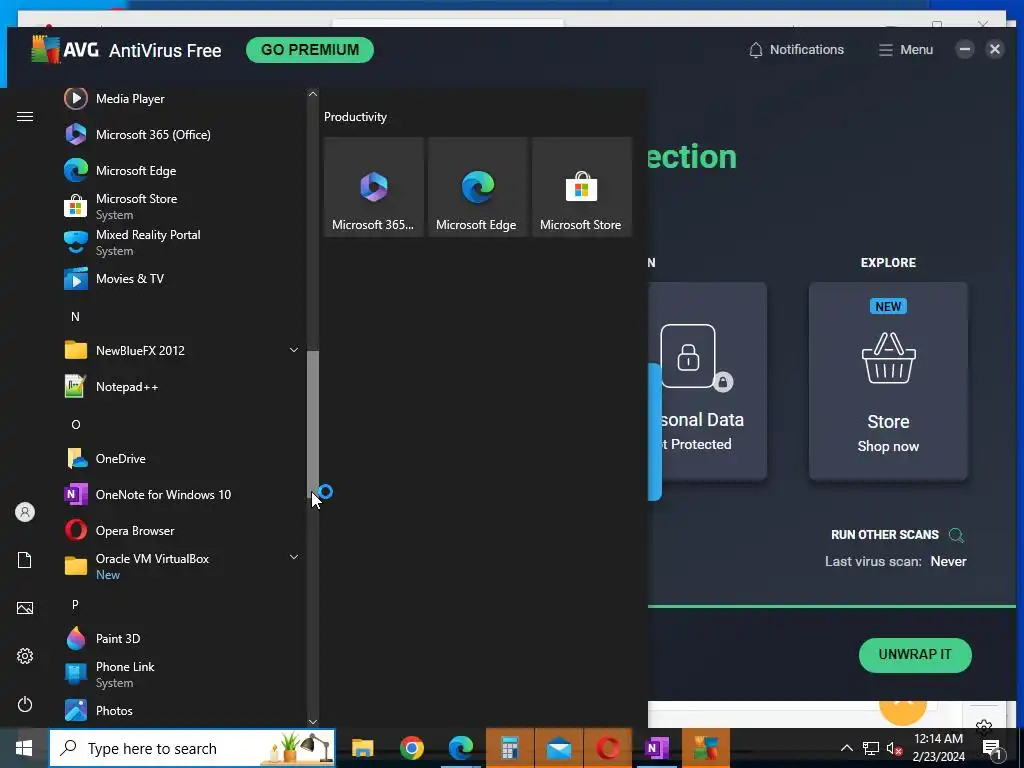Minimize the AVG window
The image size is (1024, 768).
965,50
